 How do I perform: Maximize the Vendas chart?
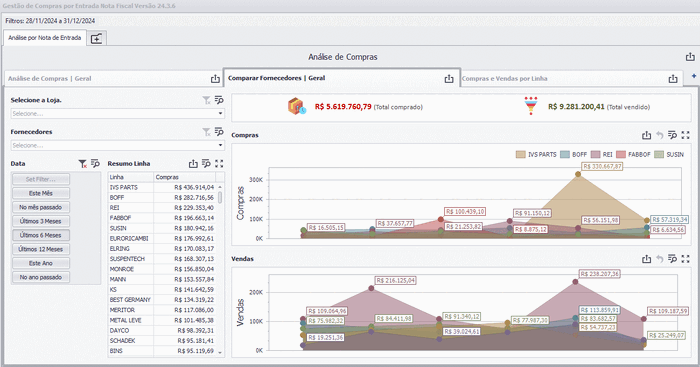[x=686, y=259]
